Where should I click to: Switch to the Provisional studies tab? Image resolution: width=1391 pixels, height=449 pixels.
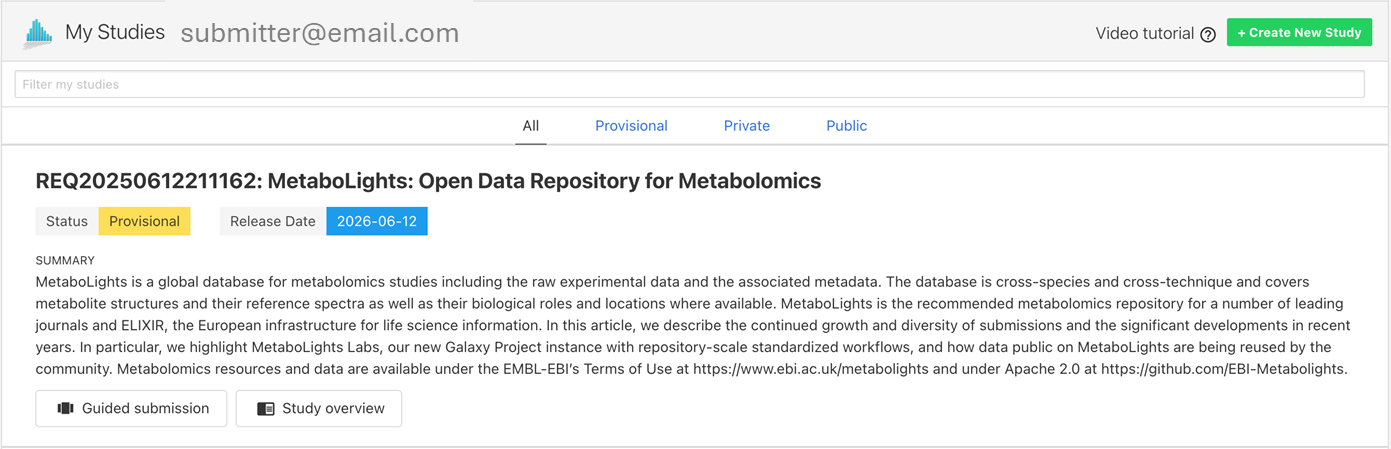click(631, 126)
